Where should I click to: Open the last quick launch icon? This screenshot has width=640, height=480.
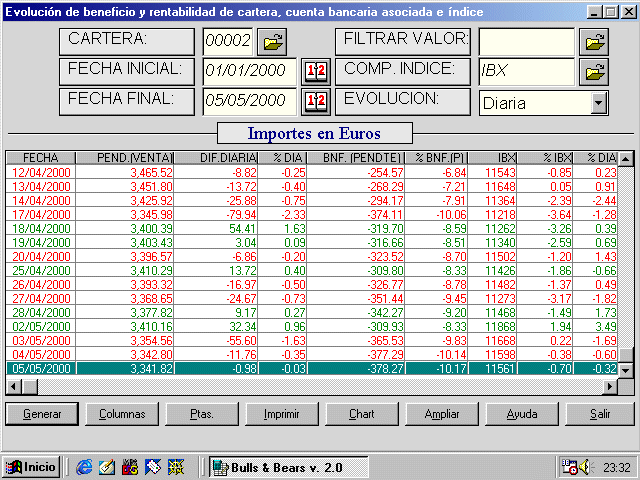point(176,467)
